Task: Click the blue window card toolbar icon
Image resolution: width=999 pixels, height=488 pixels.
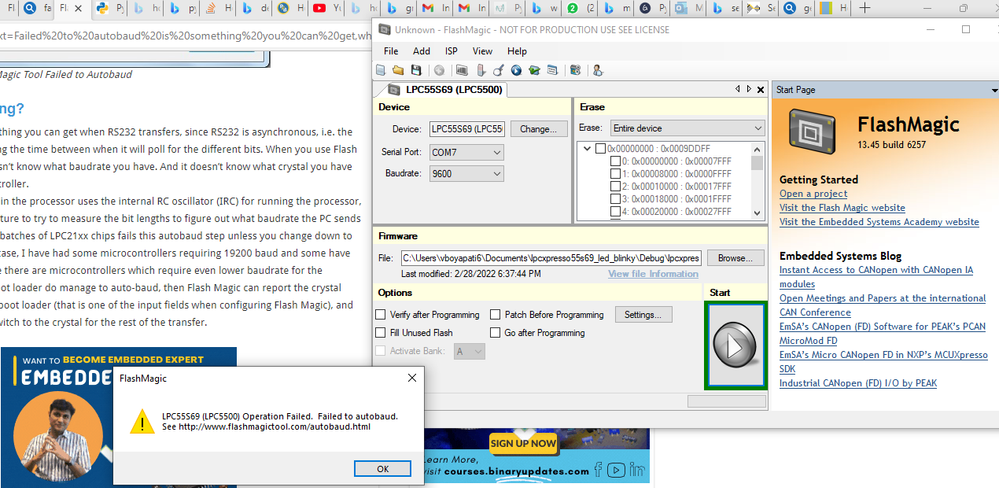Action: click(552, 70)
